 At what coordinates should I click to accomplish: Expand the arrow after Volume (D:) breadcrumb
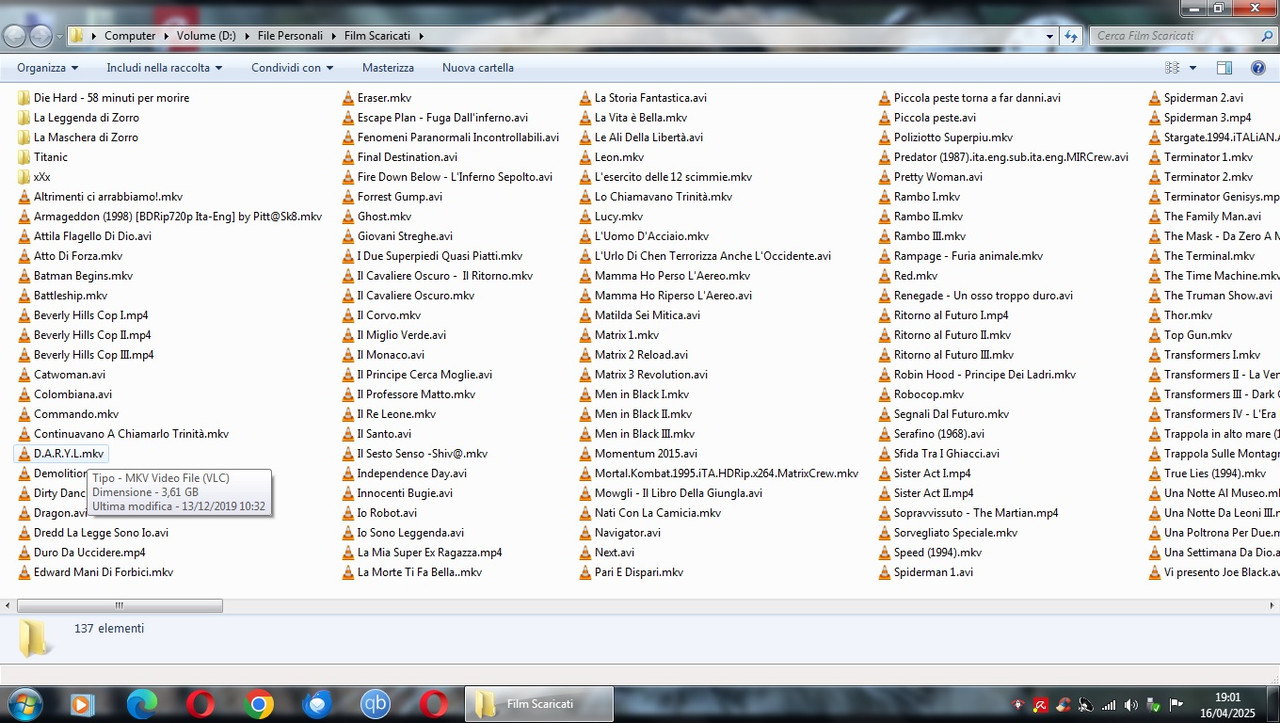pos(247,36)
